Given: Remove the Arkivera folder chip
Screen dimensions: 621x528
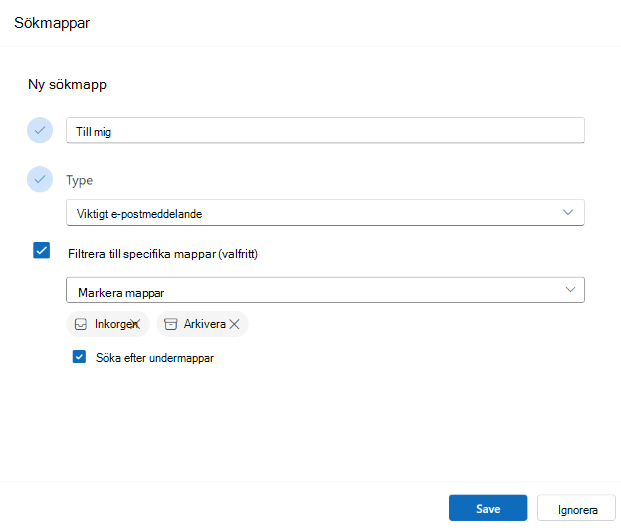Looking at the screenshot, I should click(x=234, y=324).
